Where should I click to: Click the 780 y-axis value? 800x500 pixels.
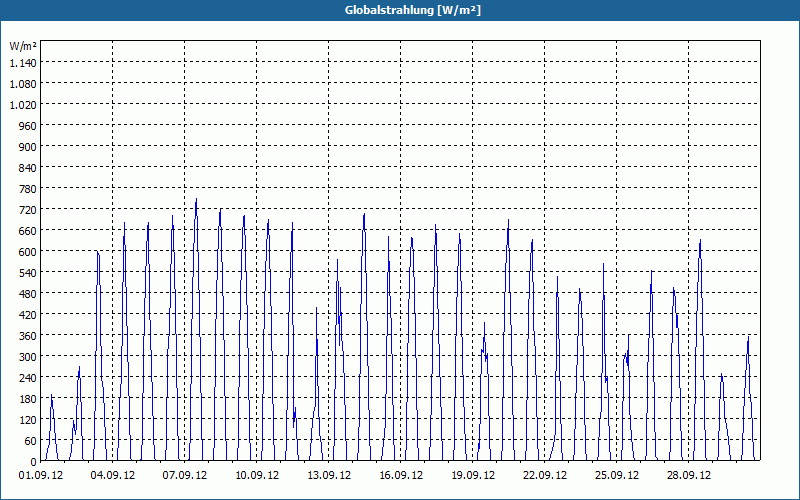pyautogui.click(x=29, y=189)
